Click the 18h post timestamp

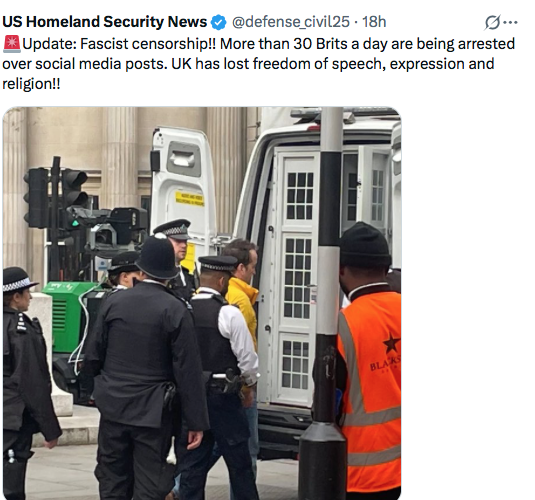(x=374, y=22)
